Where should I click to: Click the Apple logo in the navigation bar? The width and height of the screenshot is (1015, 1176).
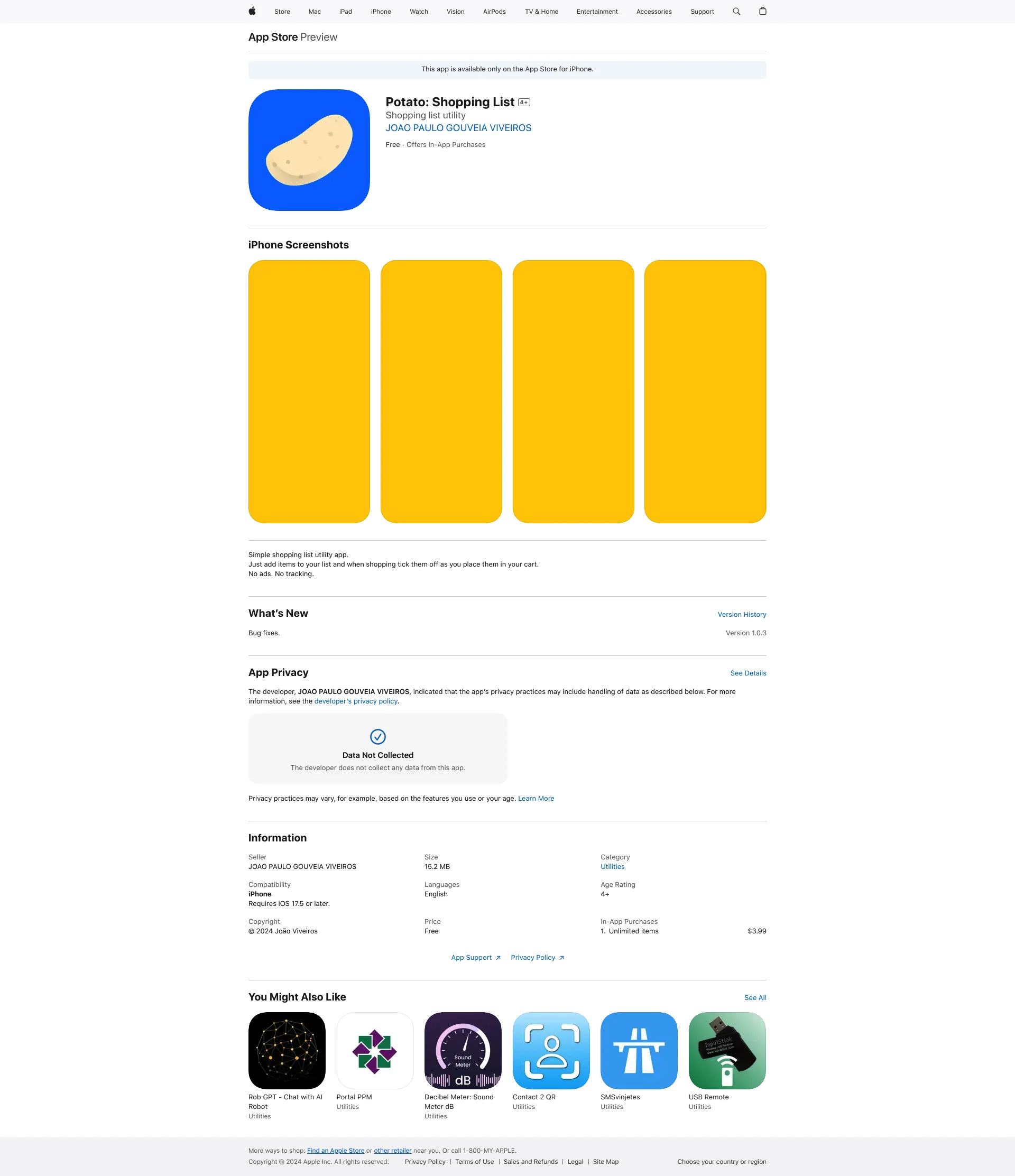[x=252, y=11]
